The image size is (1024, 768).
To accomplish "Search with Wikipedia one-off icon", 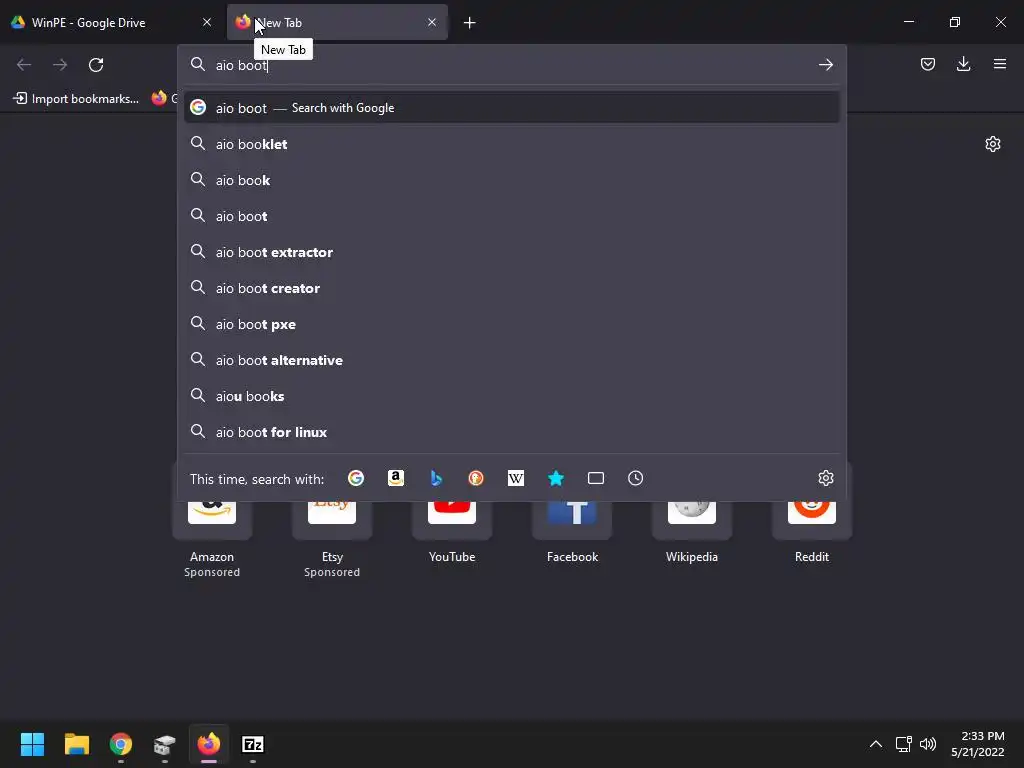I will [x=516, y=478].
